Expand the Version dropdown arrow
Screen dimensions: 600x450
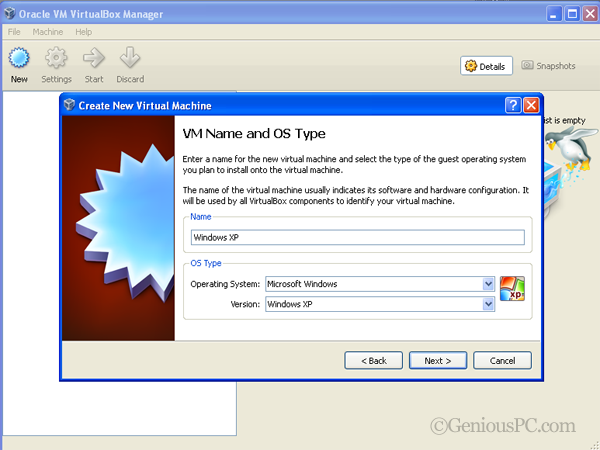coord(488,304)
